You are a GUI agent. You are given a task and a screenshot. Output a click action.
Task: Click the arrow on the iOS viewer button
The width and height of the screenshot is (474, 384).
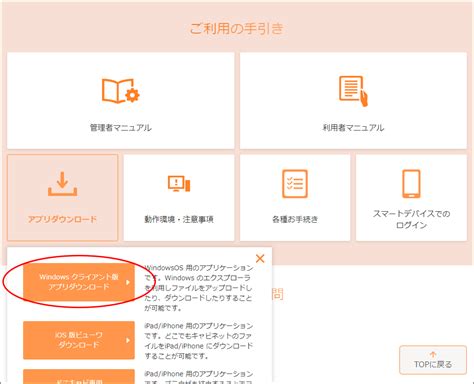tap(128, 340)
